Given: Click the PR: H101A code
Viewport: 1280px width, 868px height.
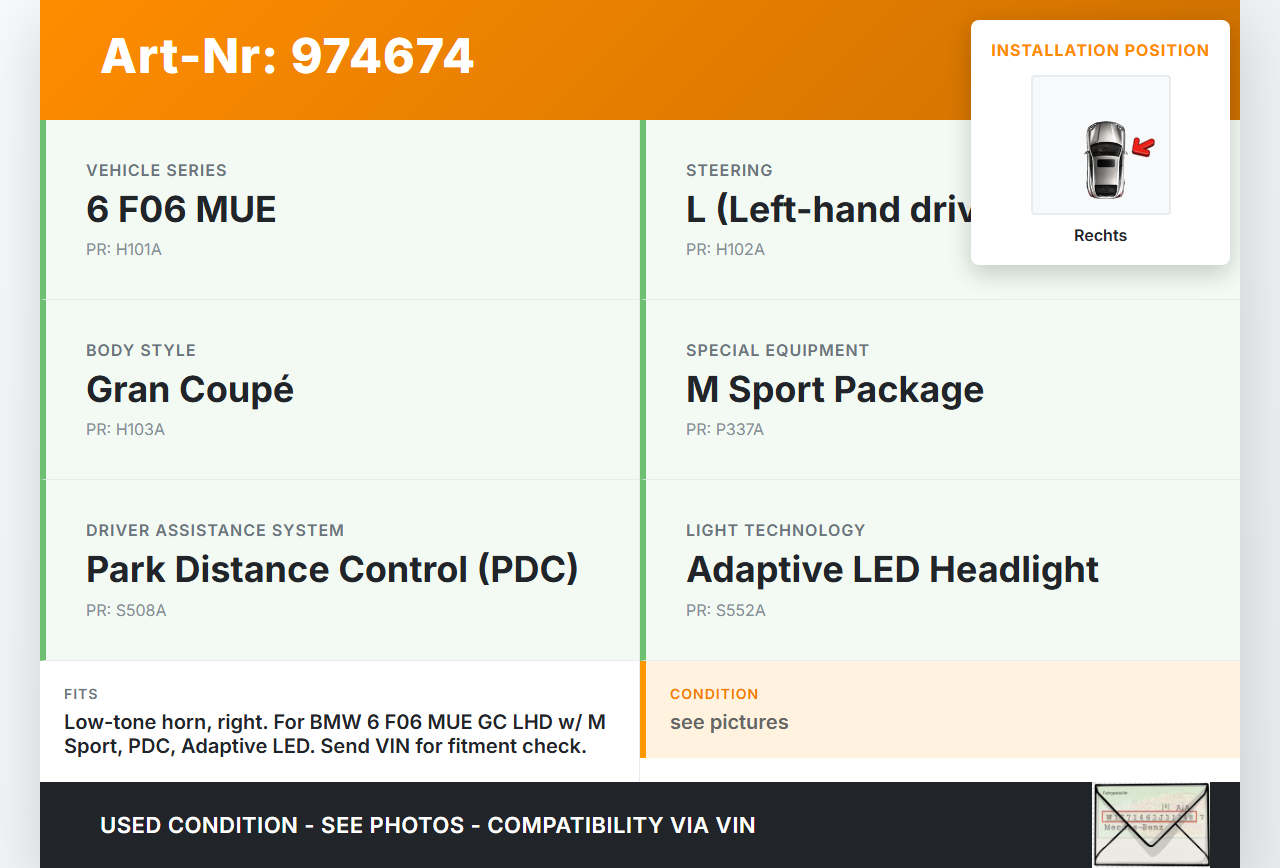Looking at the screenshot, I should click(x=124, y=249).
